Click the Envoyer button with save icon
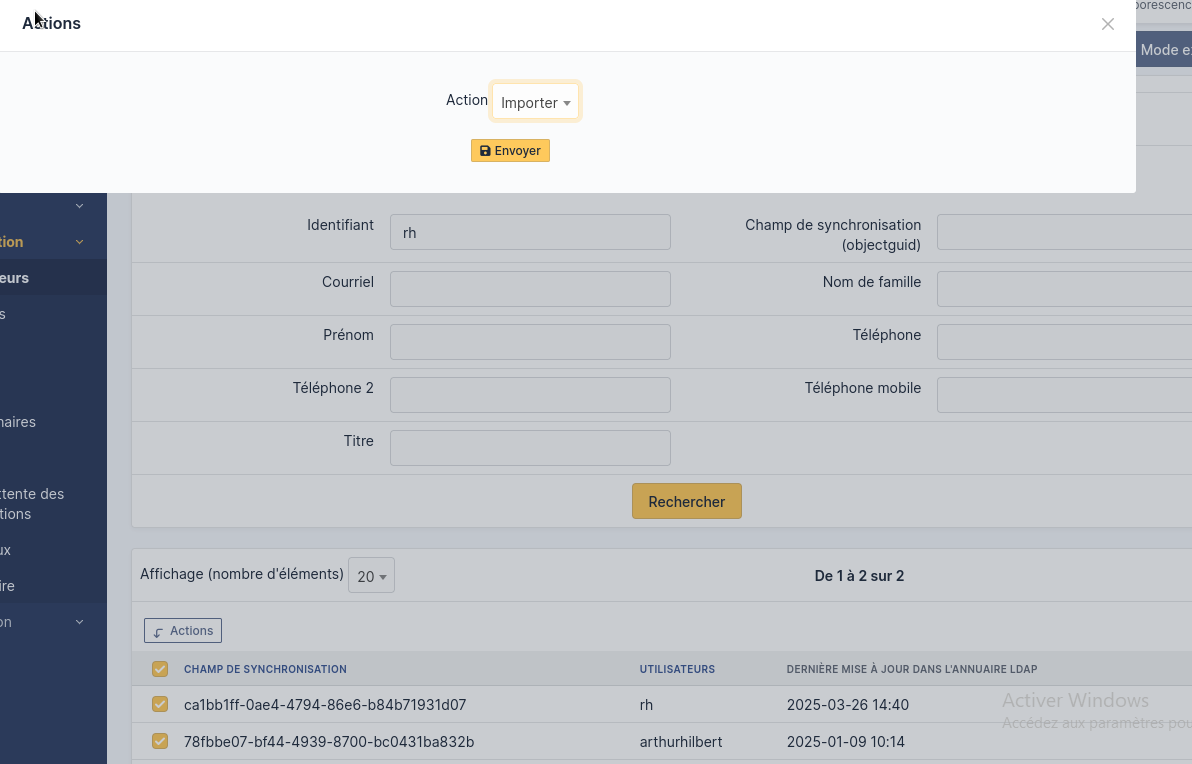Viewport: 1192px width, 764px height. [x=510, y=151]
